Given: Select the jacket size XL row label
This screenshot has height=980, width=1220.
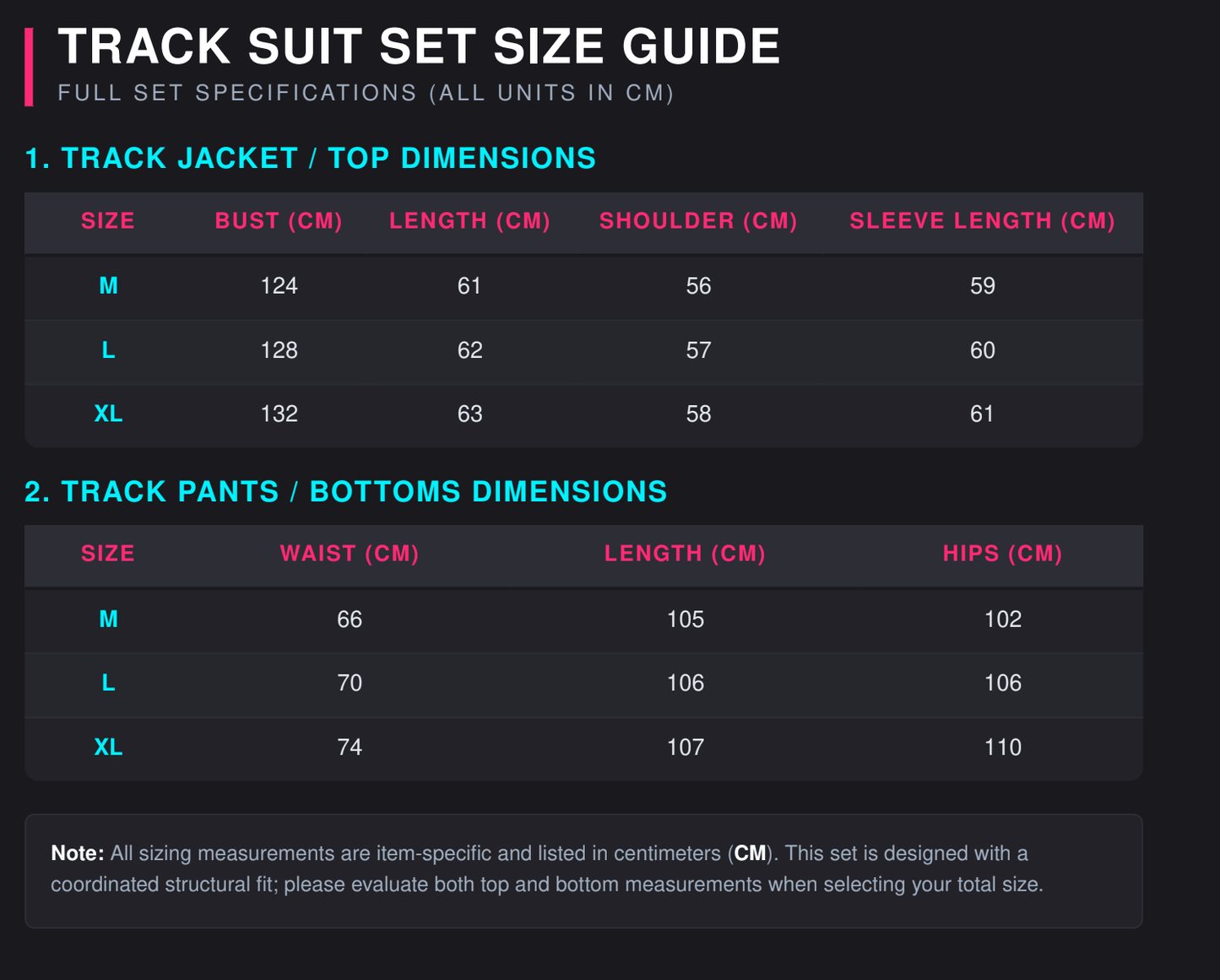Looking at the screenshot, I should point(108,414).
